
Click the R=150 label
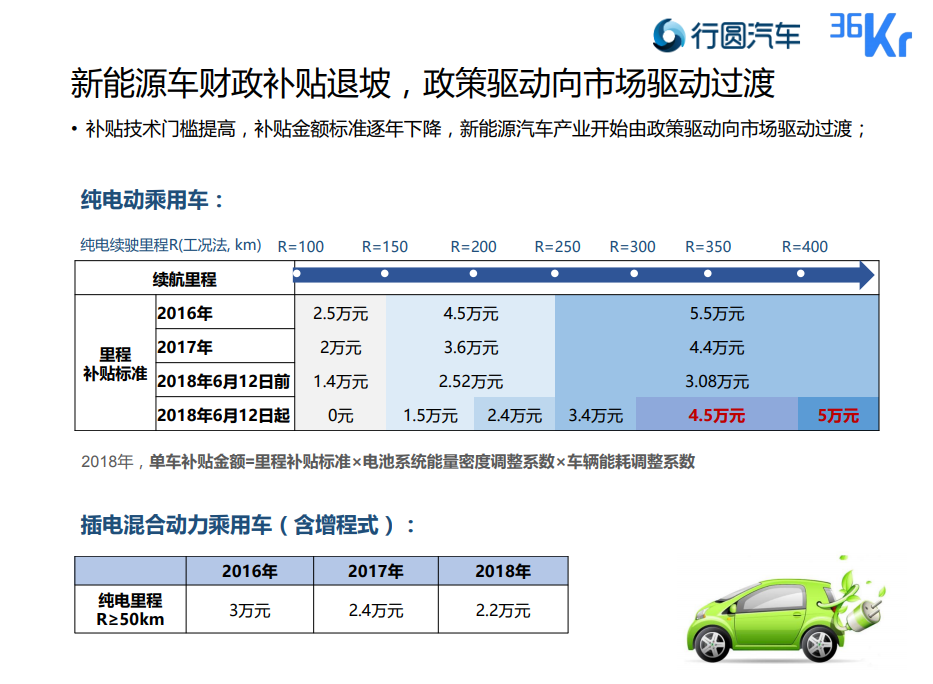coord(385,246)
